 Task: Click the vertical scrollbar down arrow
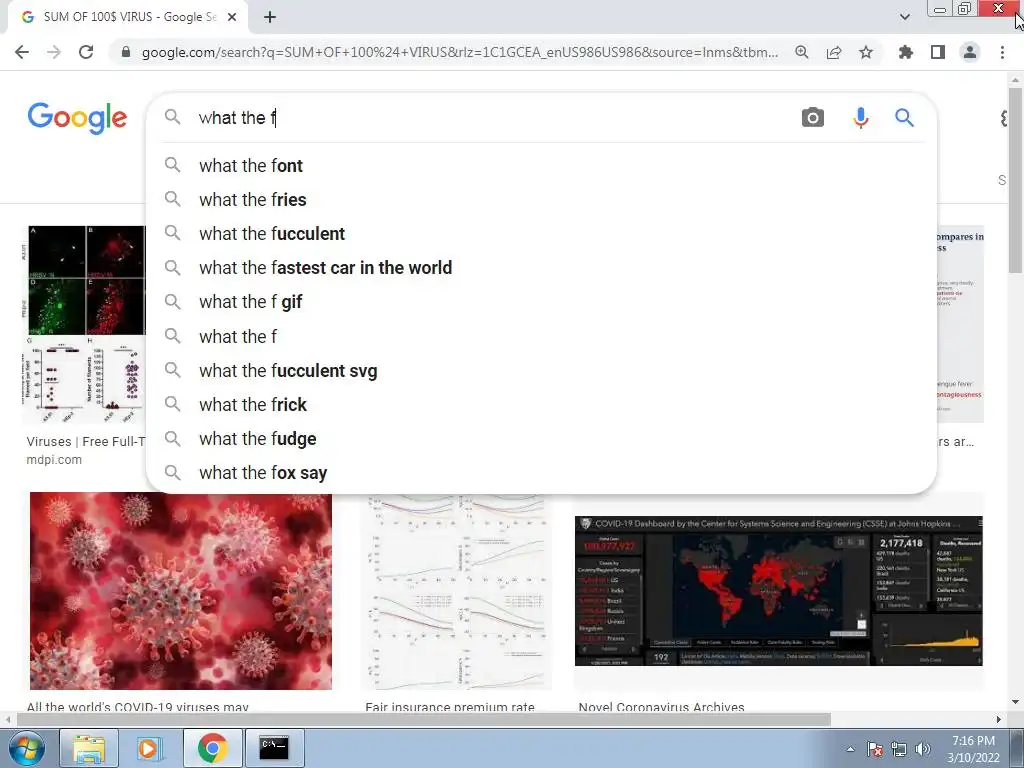1015,703
